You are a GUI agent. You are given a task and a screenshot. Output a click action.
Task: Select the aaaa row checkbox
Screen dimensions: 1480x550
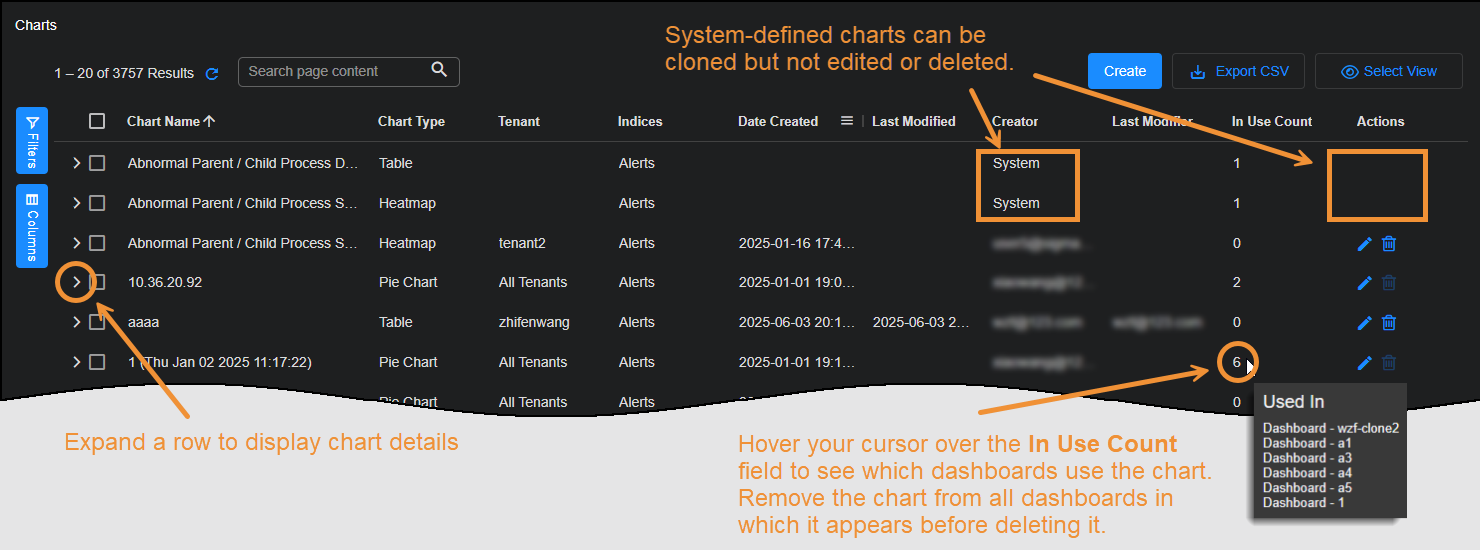click(97, 322)
